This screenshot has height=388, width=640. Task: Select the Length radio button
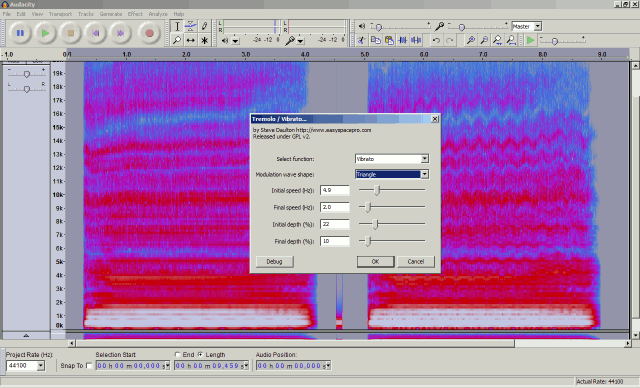(x=200, y=355)
